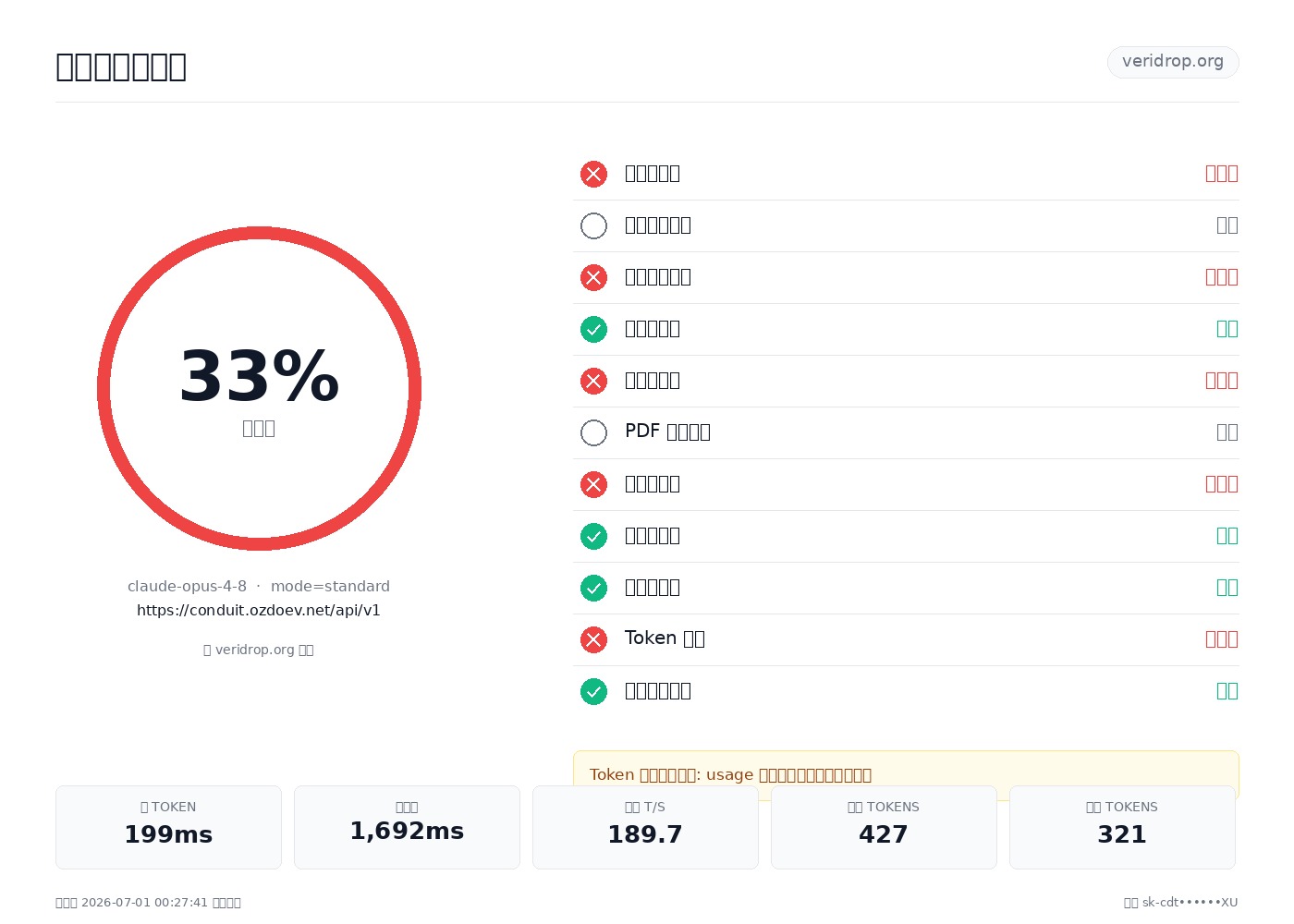The width and height of the screenshot is (1294, 924).
Task: Select empty circle icon above the PDF row
Action: click(593, 225)
